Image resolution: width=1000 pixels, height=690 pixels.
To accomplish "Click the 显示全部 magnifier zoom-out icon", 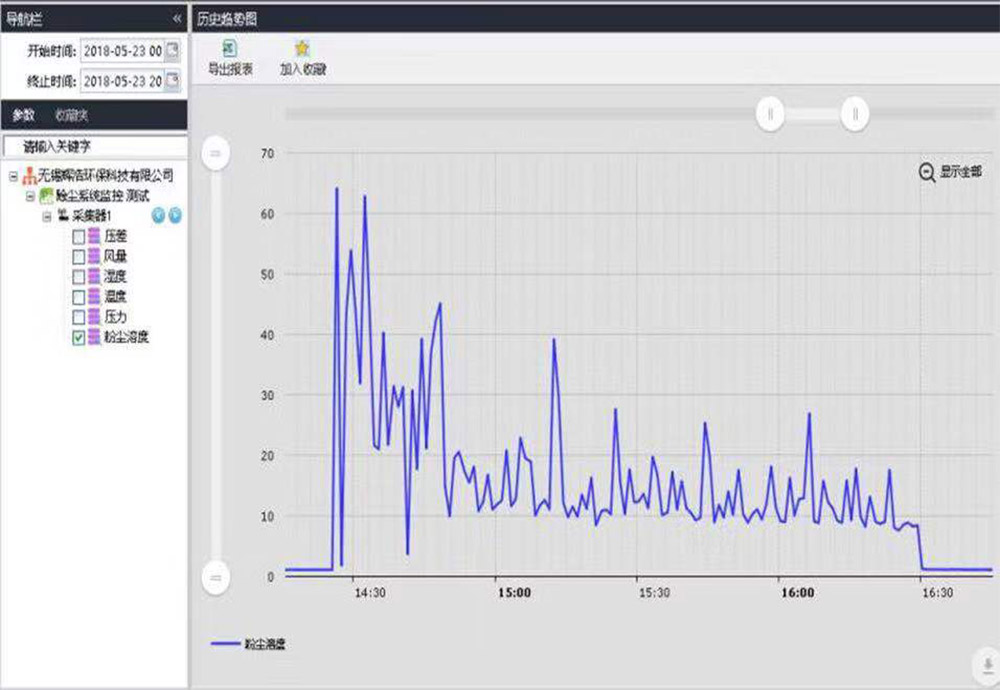I will [927, 172].
